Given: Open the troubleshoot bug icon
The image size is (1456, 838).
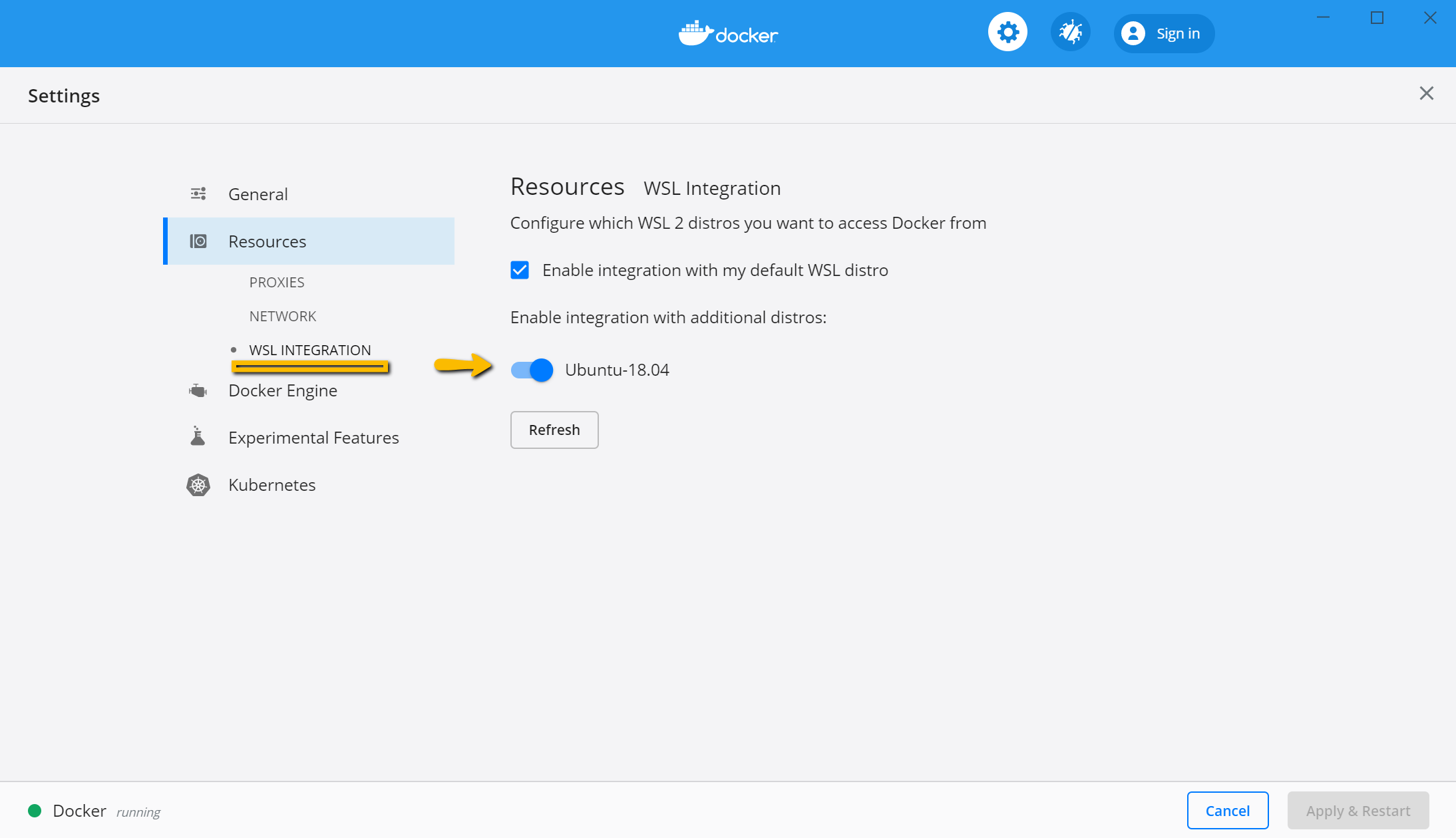Looking at the screenshot, I should tap(1070, 32).
